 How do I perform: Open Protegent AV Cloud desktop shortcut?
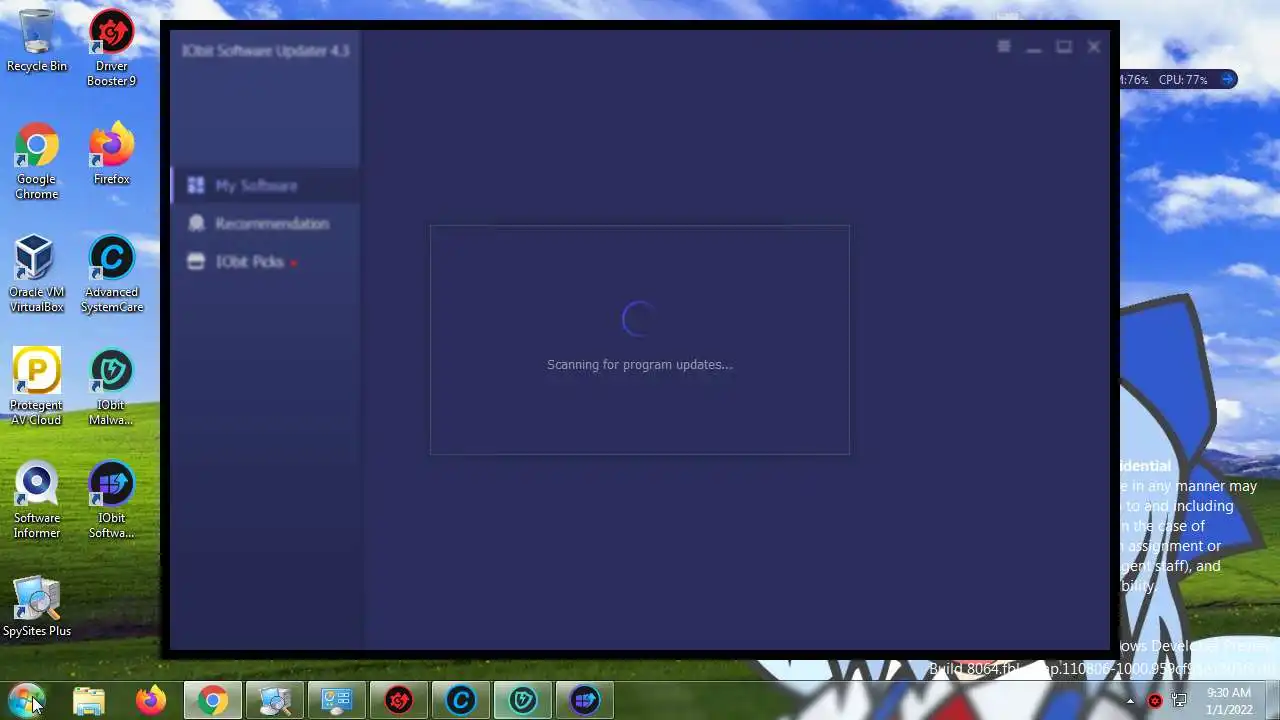37,387
